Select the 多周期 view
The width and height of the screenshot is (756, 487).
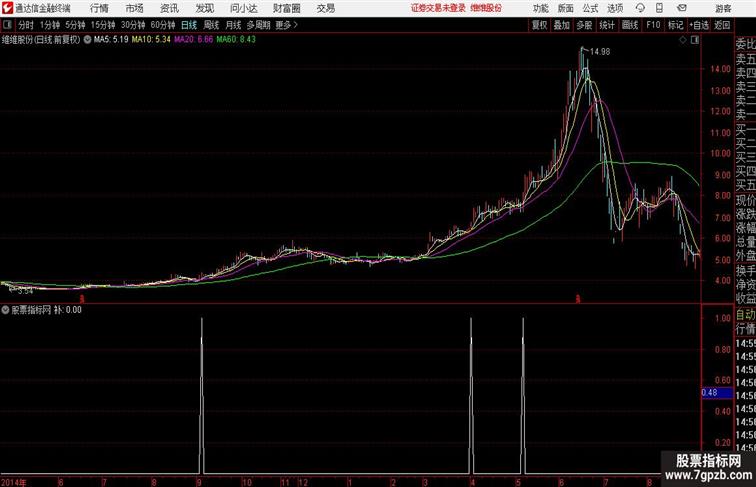pyautogui.click(x=258, y=25)
